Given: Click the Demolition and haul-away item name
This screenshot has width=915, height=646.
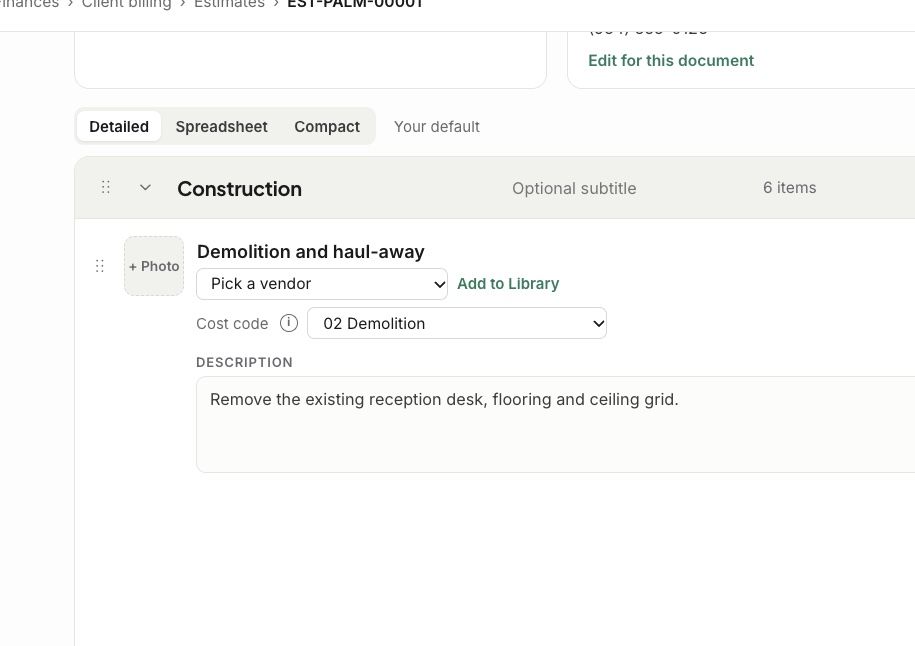Looking at the screenshot, I should 311,252.
